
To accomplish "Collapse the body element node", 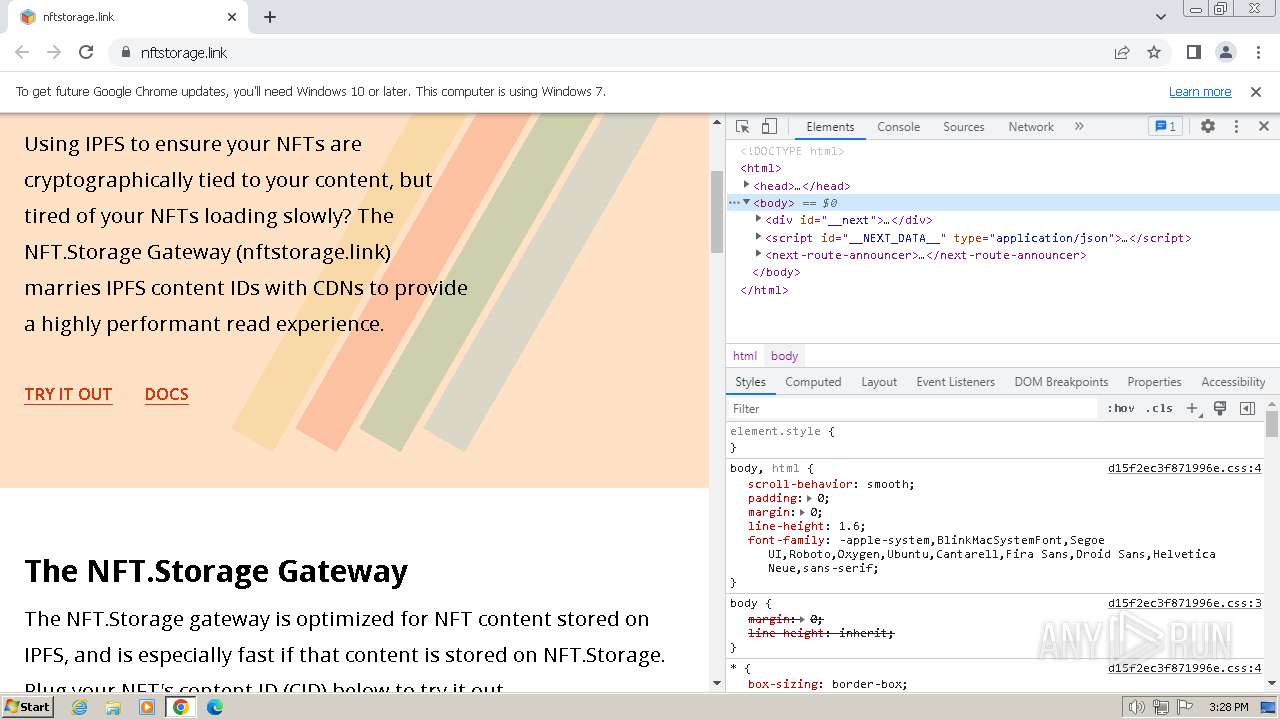I will (x=746, y=203).
